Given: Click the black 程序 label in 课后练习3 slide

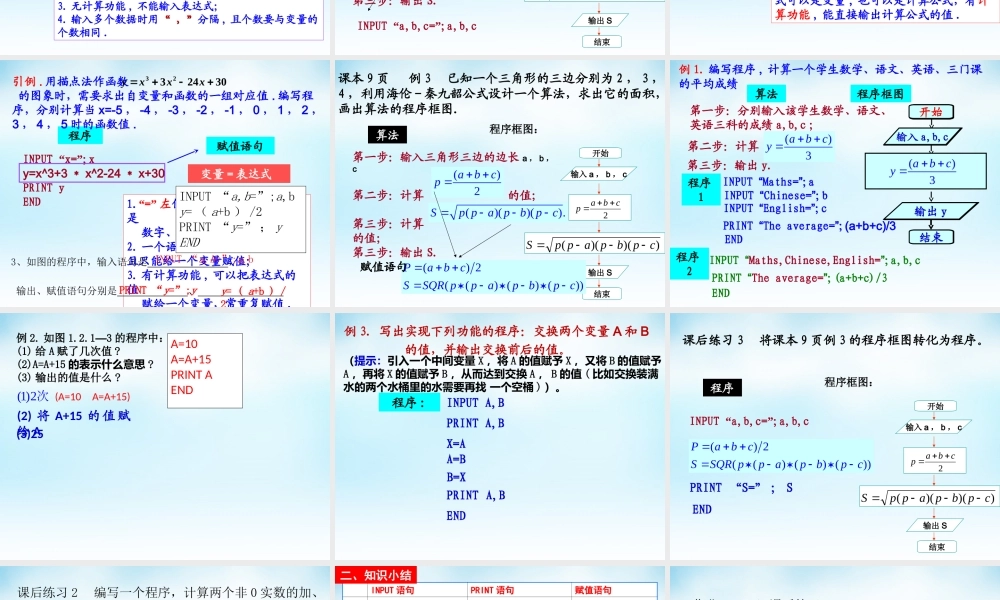Looking at the screenshot, I should (722, 388).
